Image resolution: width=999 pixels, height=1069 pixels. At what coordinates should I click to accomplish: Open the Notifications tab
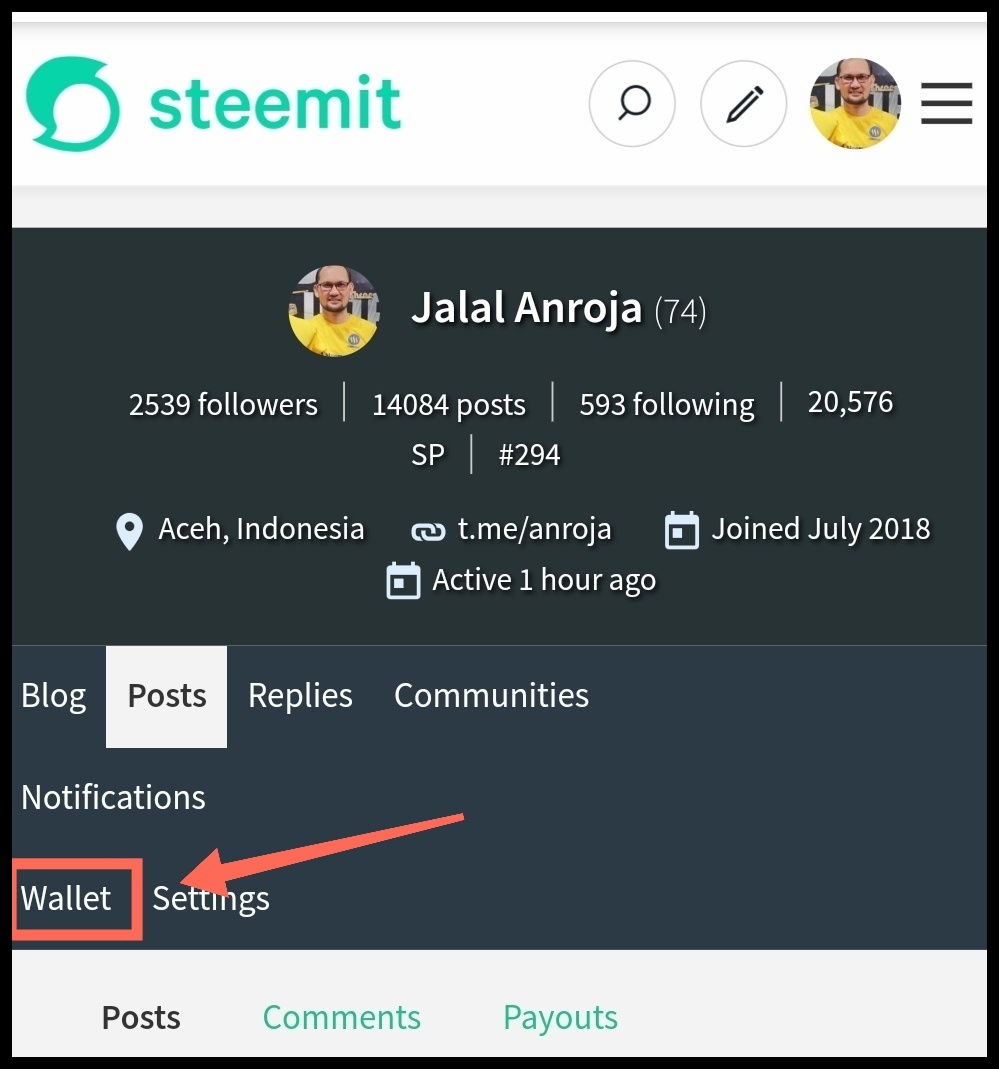point(113,798)
